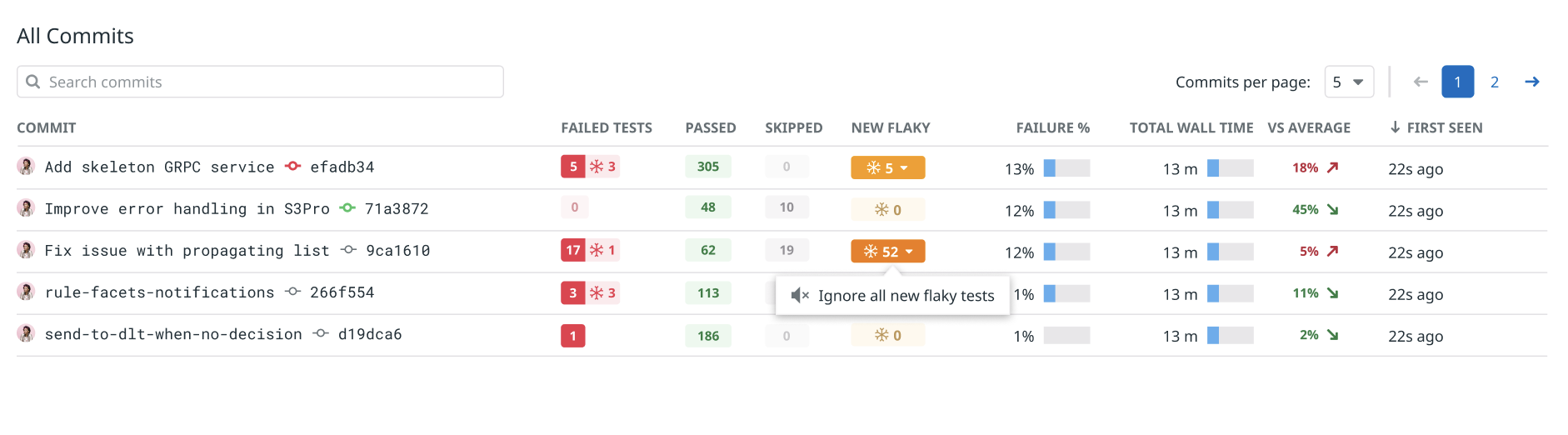Open the Commits per page dropdown
The width and height of the screenshot is (1568, 435).
[1348, 82]
